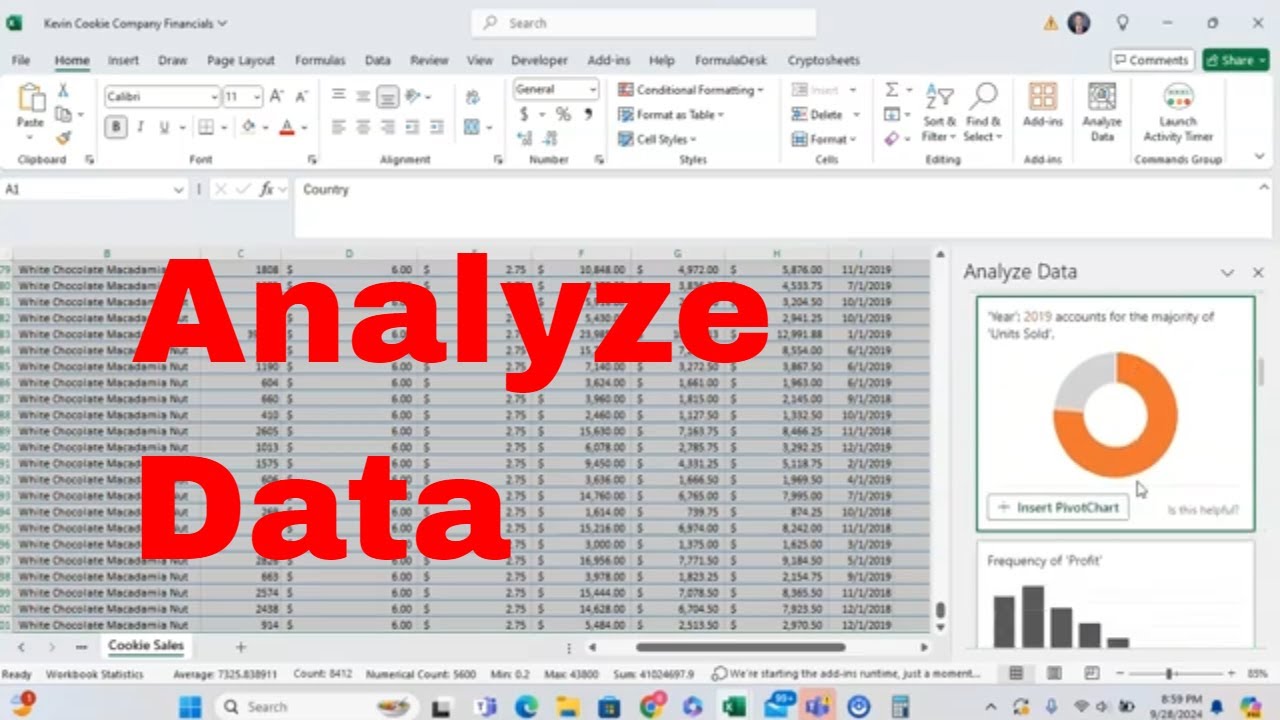Switch to the Formulas ribbon tab
Image resolution: width=1280 pixels, height=720 pixels.
pos(320,60)
